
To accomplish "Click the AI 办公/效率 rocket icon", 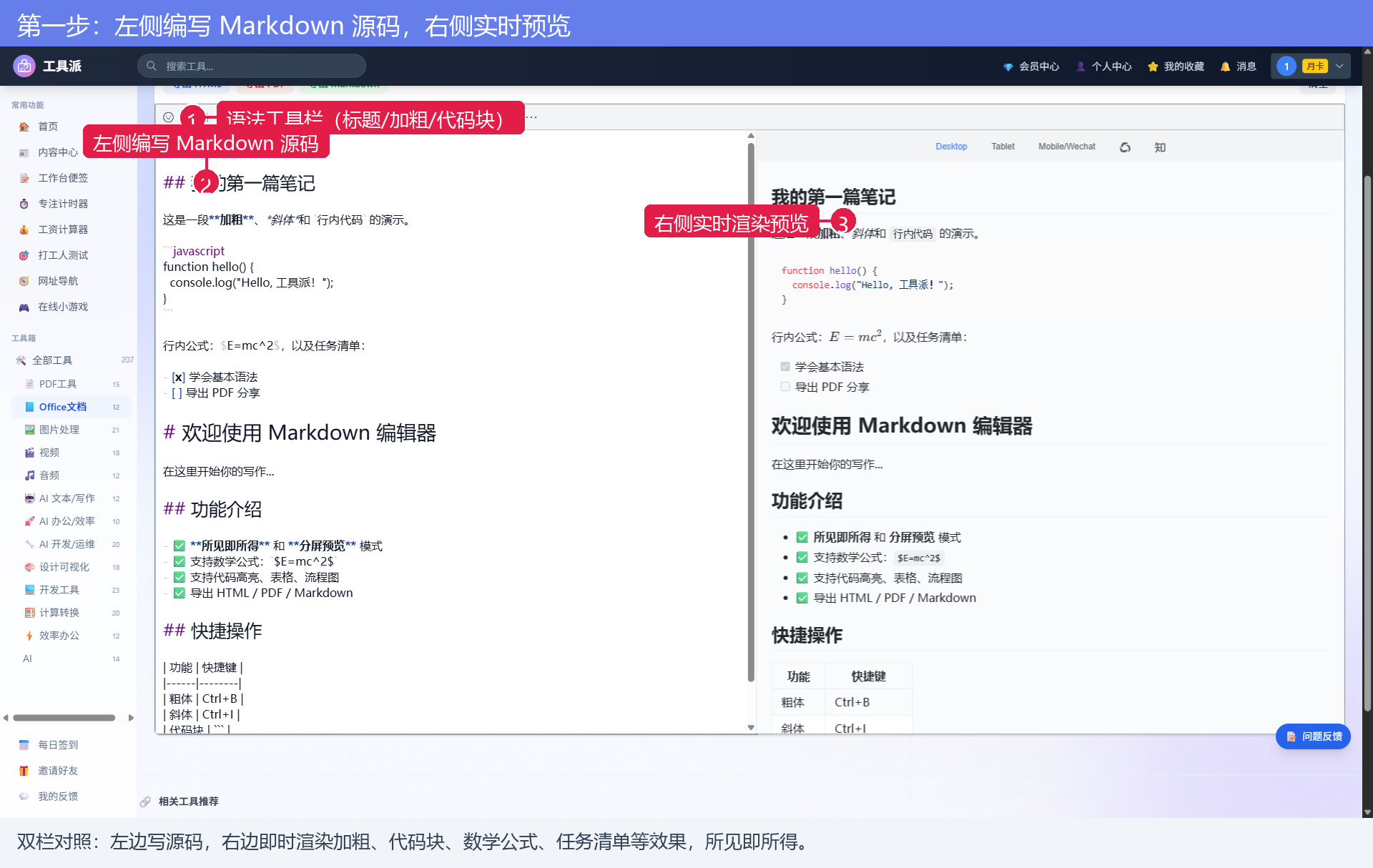I will (x=29, y=521).
